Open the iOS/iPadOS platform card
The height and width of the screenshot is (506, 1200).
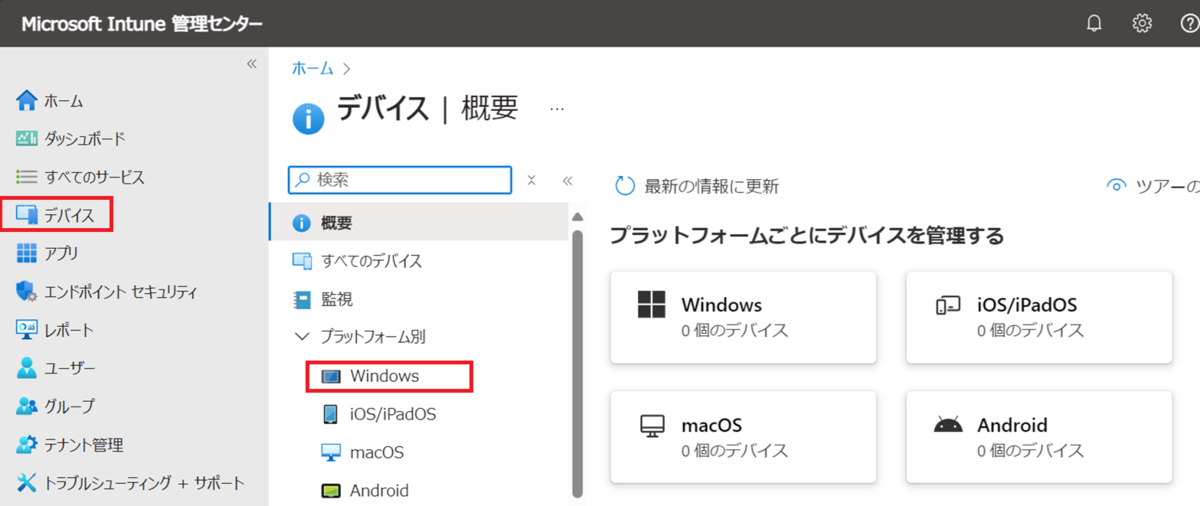[x=1039, y=317]
